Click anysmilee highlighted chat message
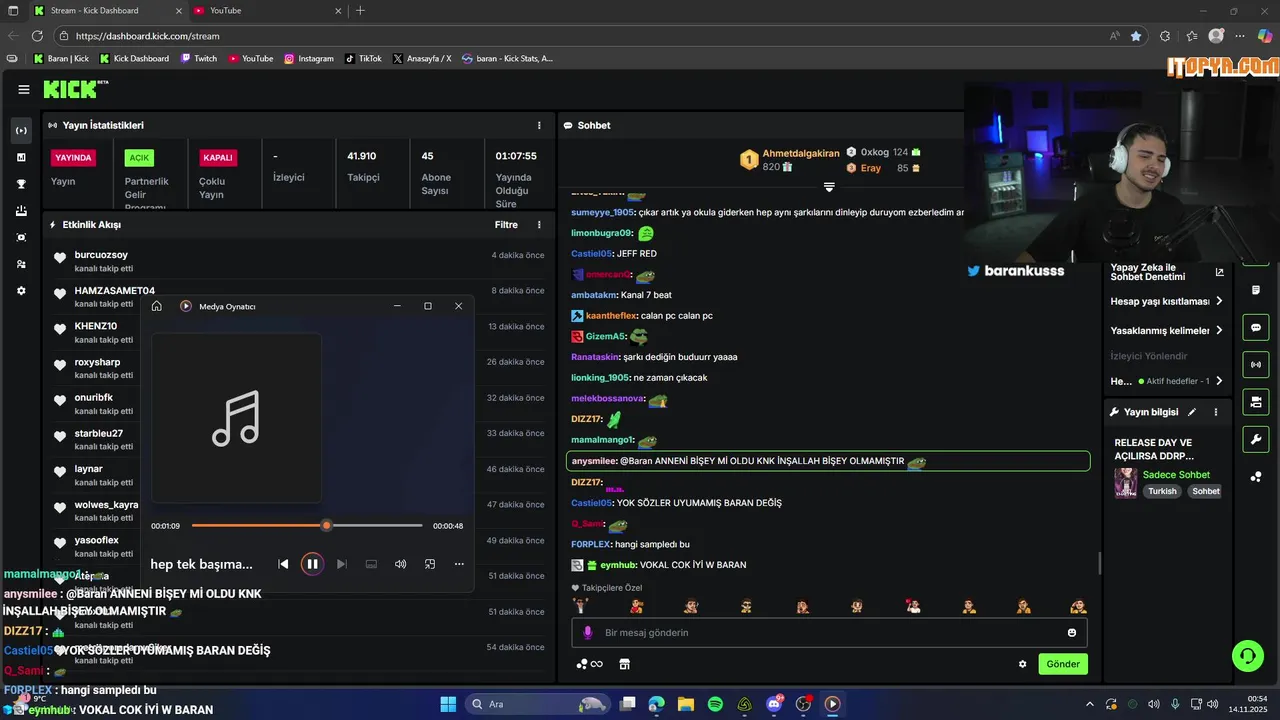 pos(828,461)
